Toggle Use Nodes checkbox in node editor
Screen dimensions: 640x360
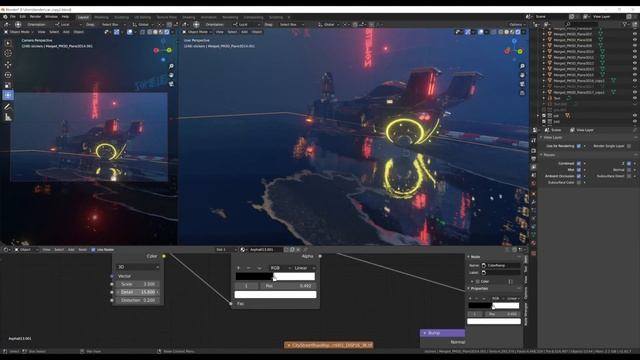click(93, 250)
